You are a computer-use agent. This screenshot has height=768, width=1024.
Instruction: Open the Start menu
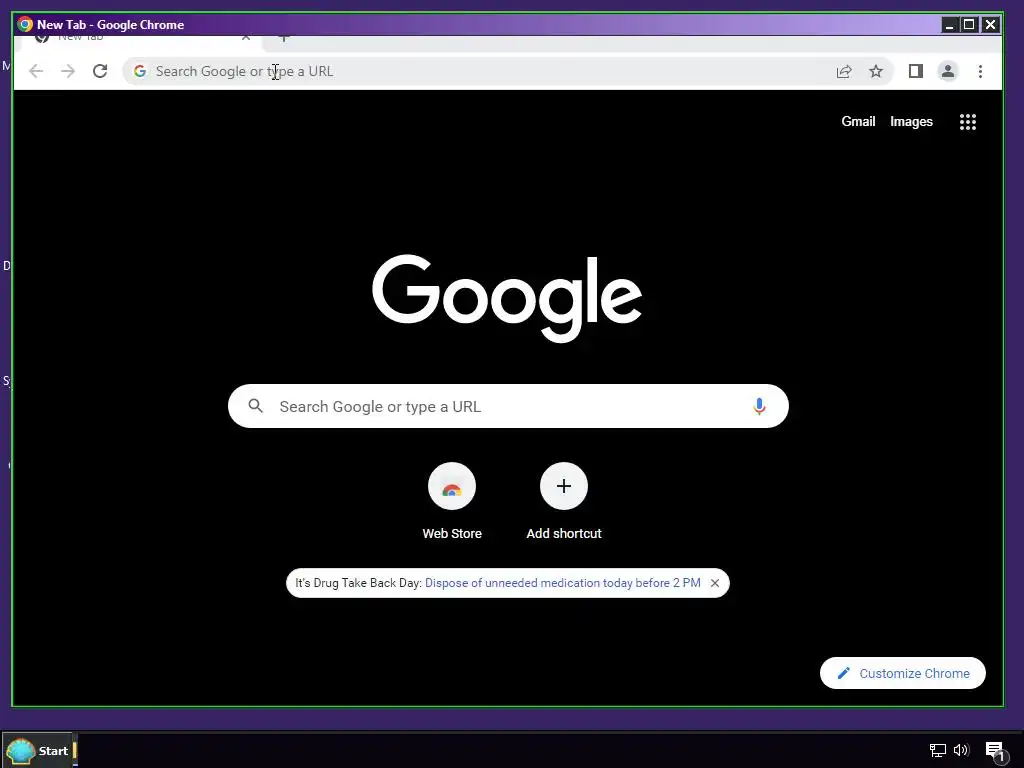[x=37, y=750]
